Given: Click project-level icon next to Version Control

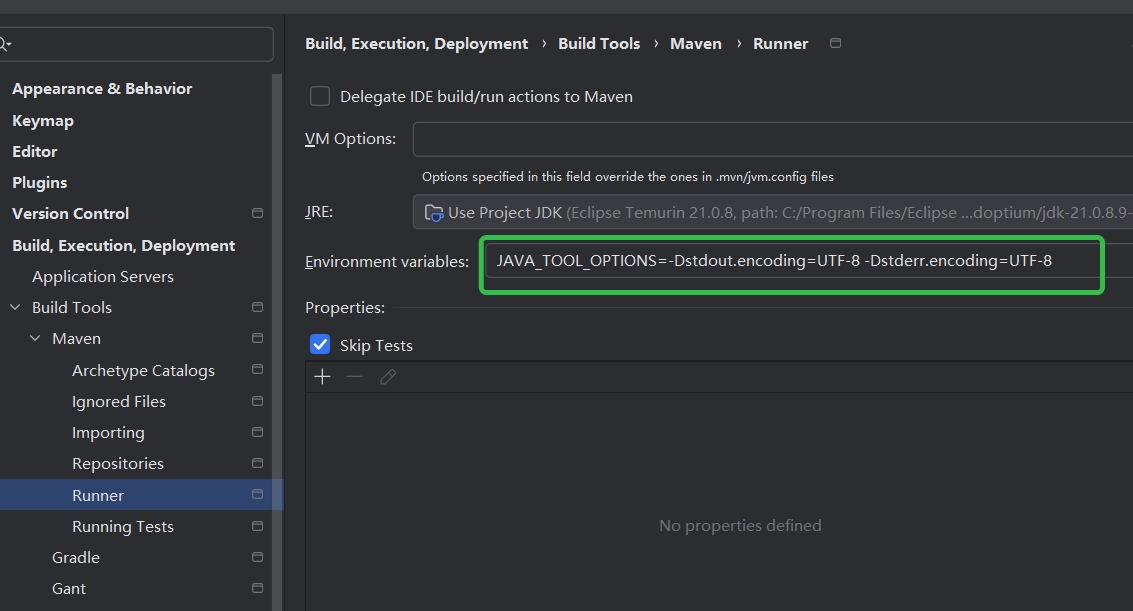Looking at the screenshot, I should 257,213.
